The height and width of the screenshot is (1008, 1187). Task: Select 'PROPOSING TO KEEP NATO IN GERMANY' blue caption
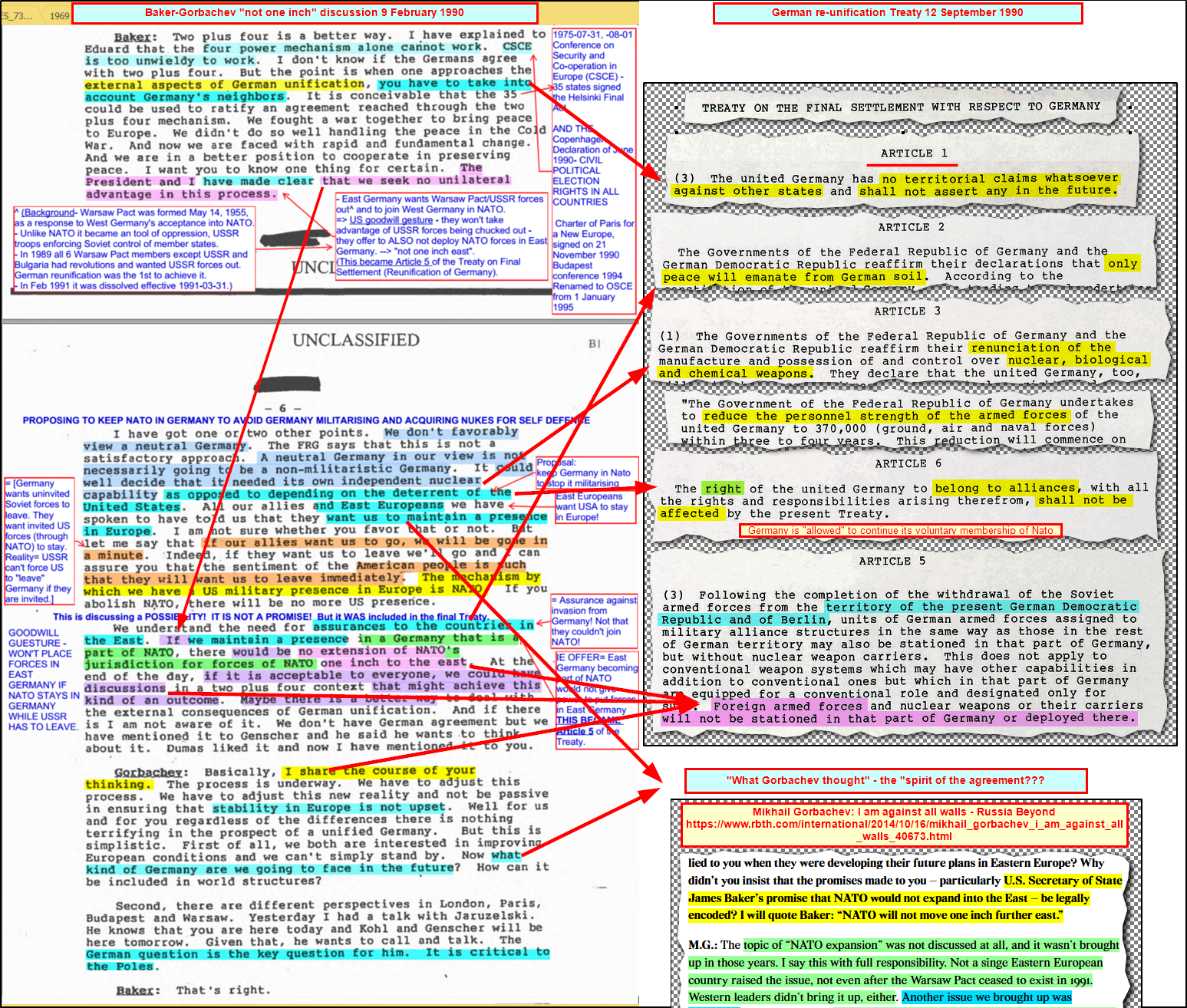306,420
